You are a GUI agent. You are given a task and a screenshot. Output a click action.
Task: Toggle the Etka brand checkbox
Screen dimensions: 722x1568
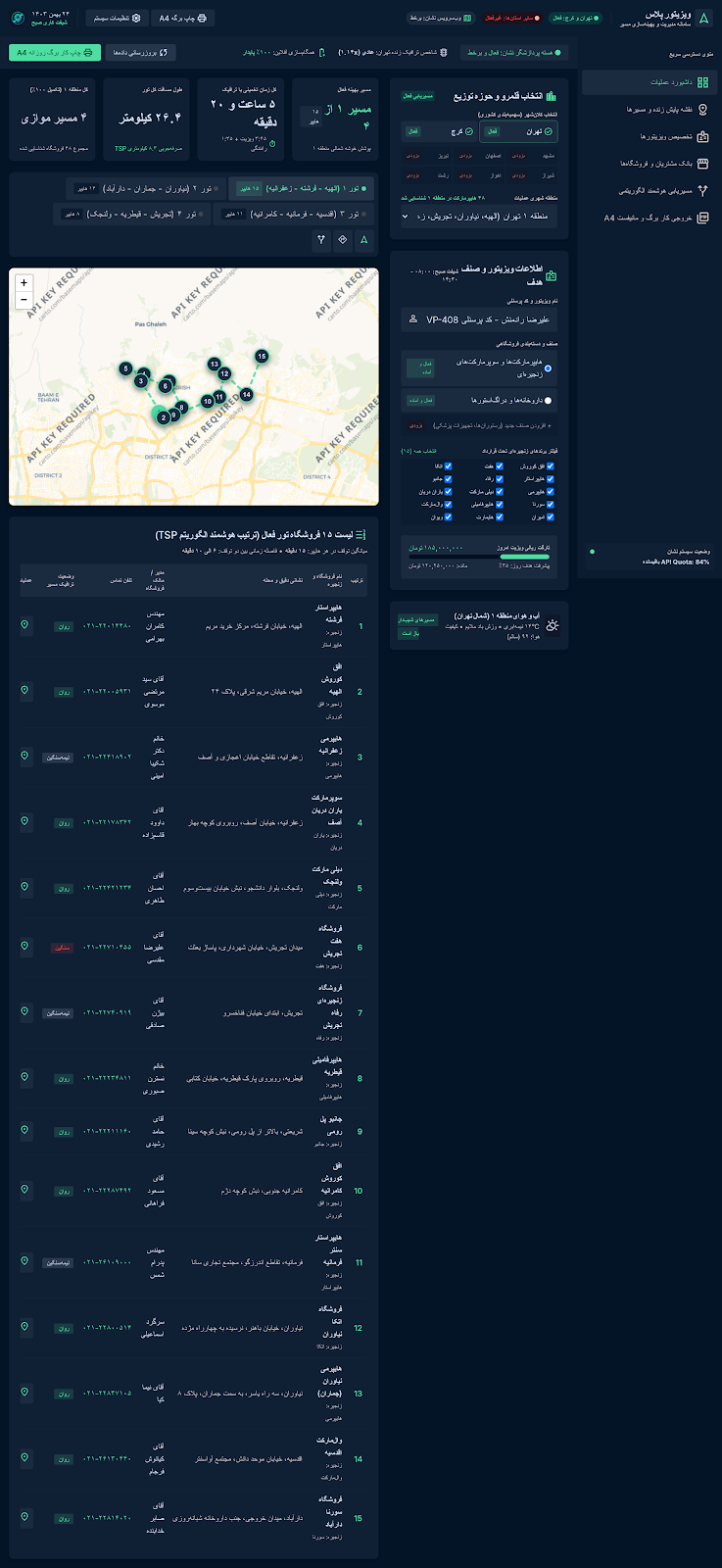[449, 465]
